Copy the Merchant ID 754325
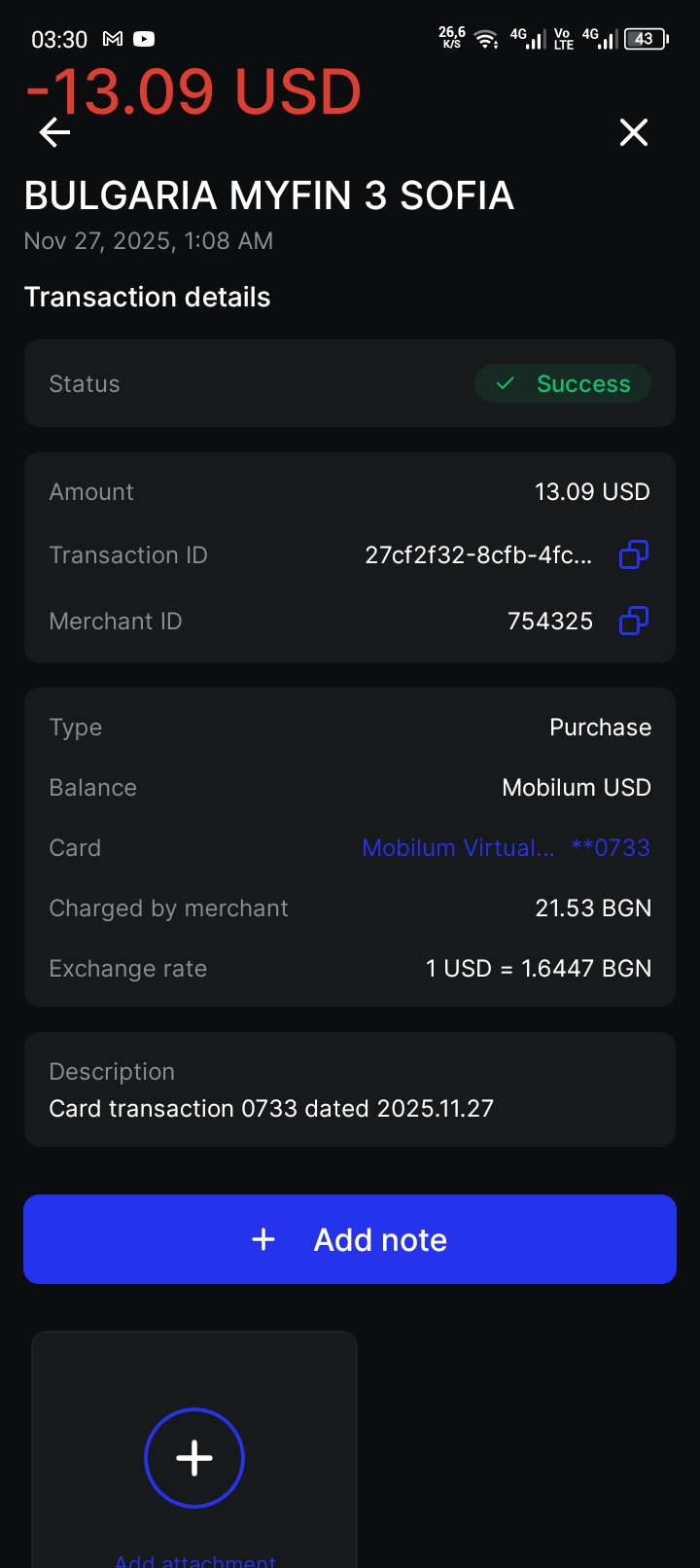The width and height of the screenshot is (700, 1568). (x=634, y=621)
